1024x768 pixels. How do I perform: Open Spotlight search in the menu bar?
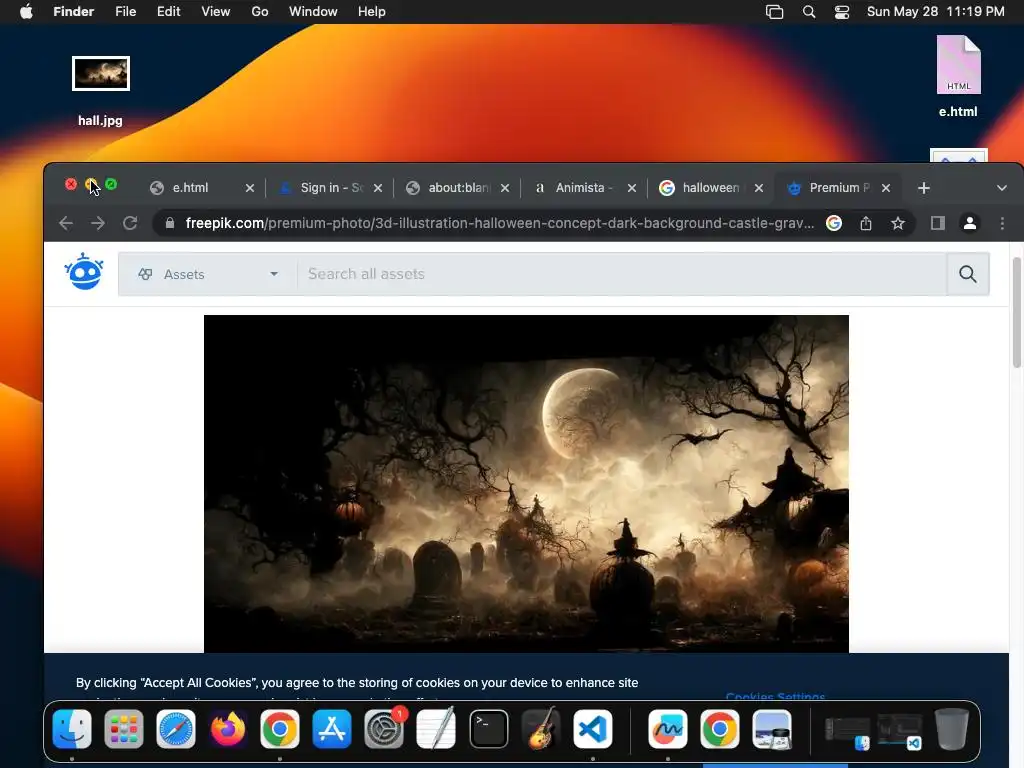(x=808, y=12)
